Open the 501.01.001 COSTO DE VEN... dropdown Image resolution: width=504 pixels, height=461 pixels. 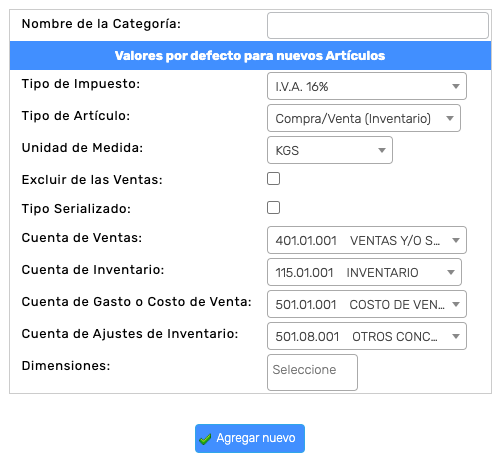coord(367,304)
